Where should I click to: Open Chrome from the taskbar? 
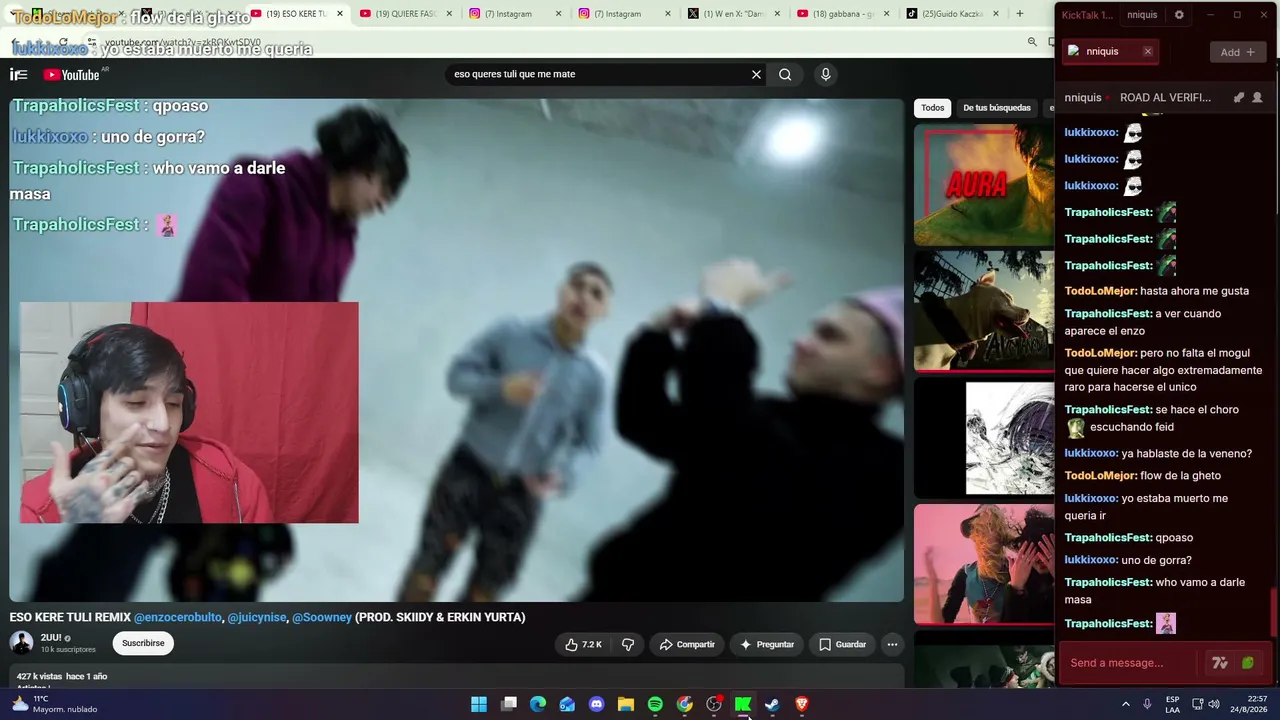coord(684,704)
